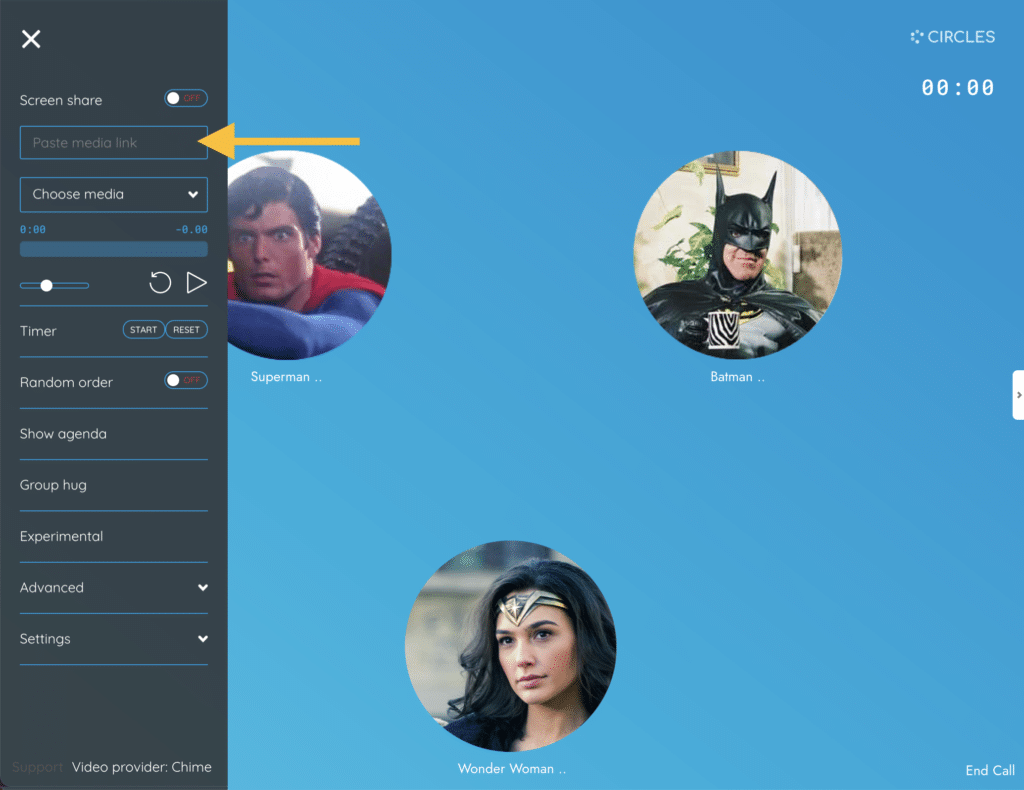Click Wonder Woman's video circle
Viewport: 1024px width, 790px height.
point(510,646)
